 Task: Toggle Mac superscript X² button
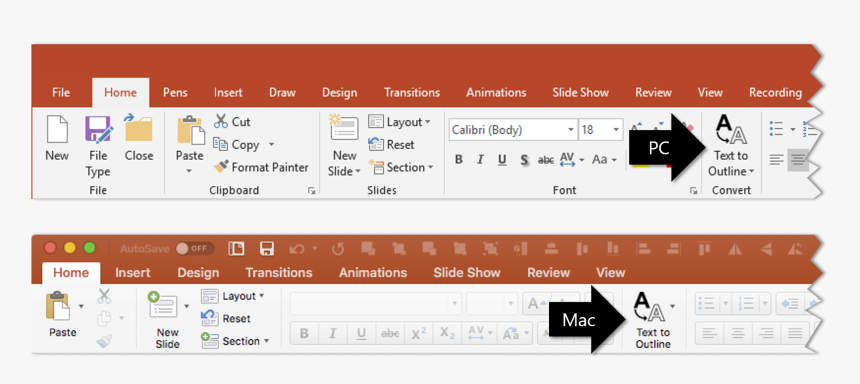(419, 333)
